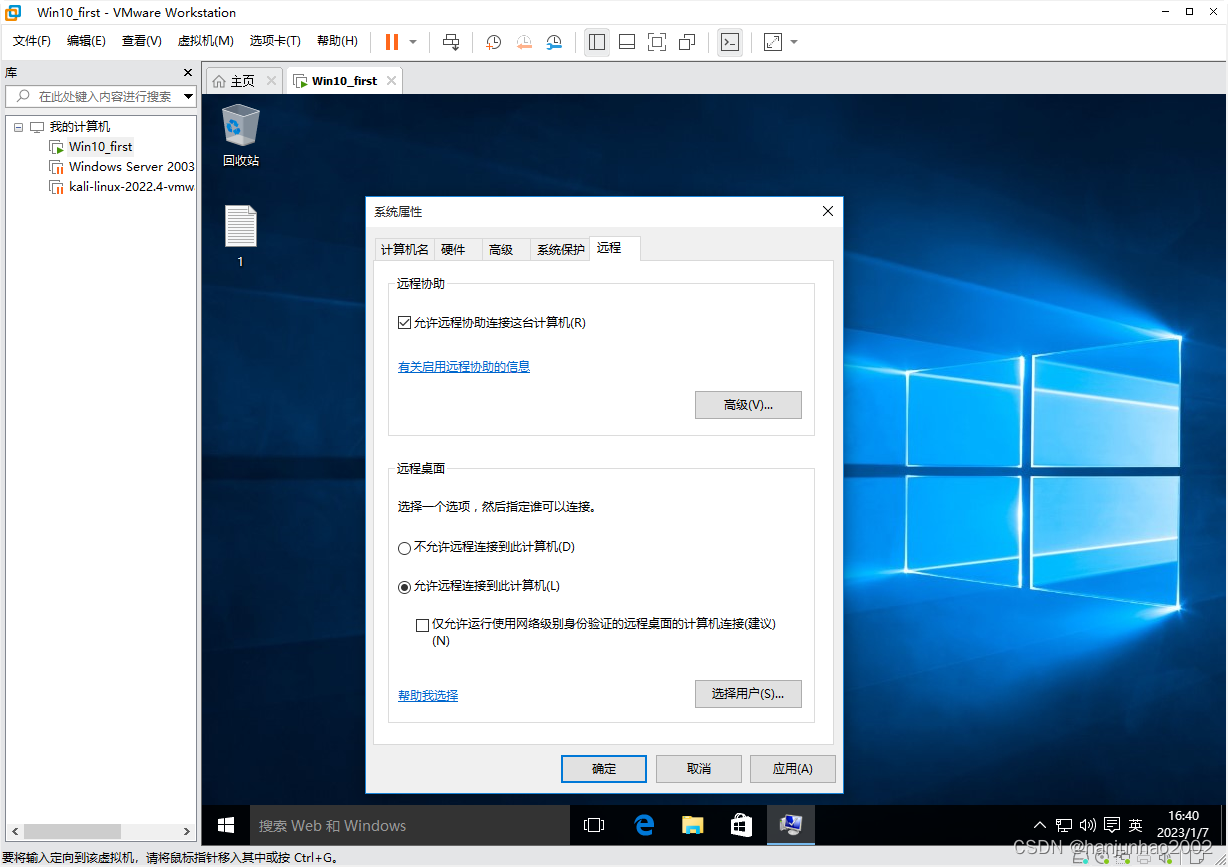Switch to the 计算机名 tab

(405, 250)
